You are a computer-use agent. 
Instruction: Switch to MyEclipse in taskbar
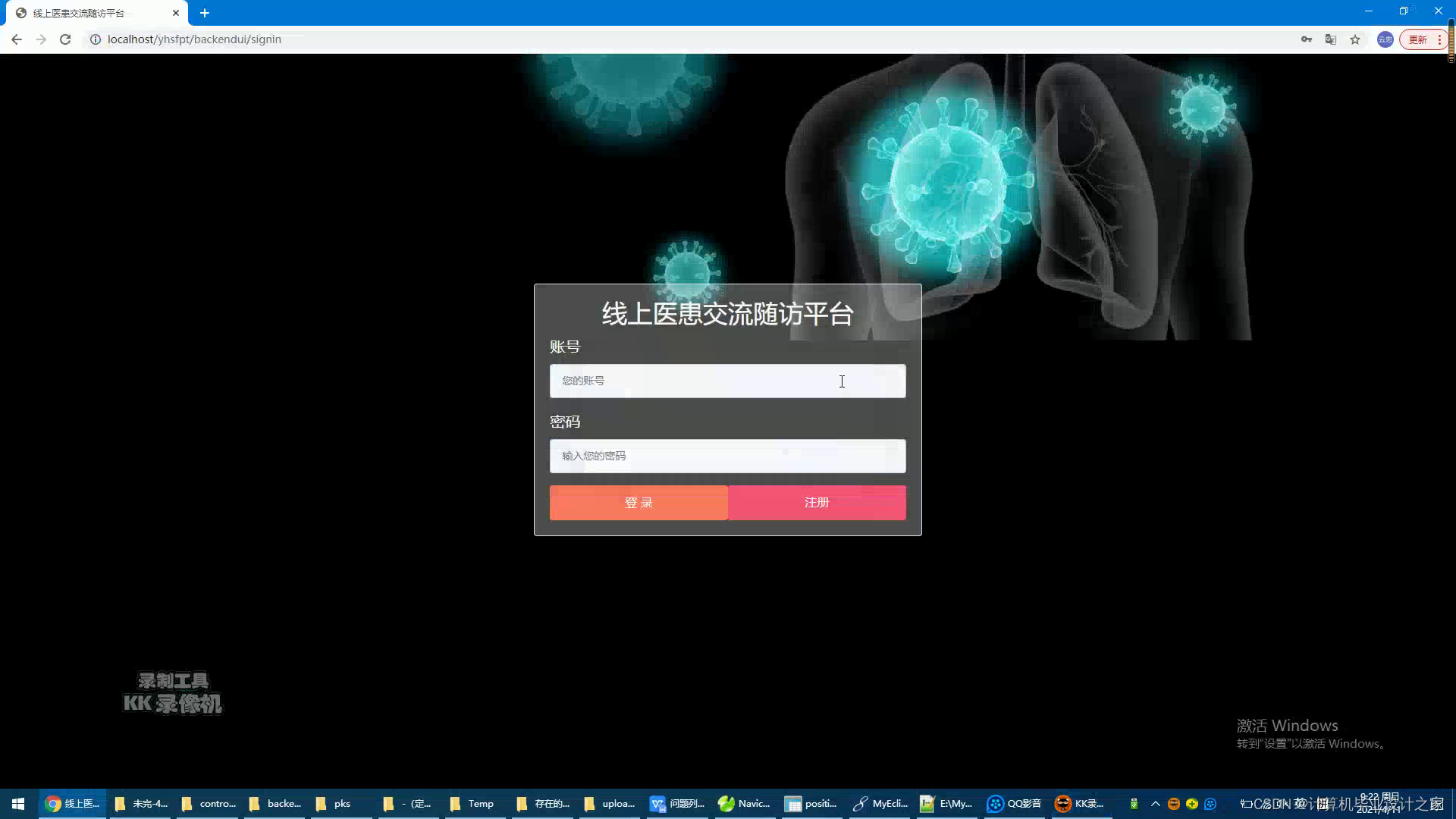pos(880,804)
